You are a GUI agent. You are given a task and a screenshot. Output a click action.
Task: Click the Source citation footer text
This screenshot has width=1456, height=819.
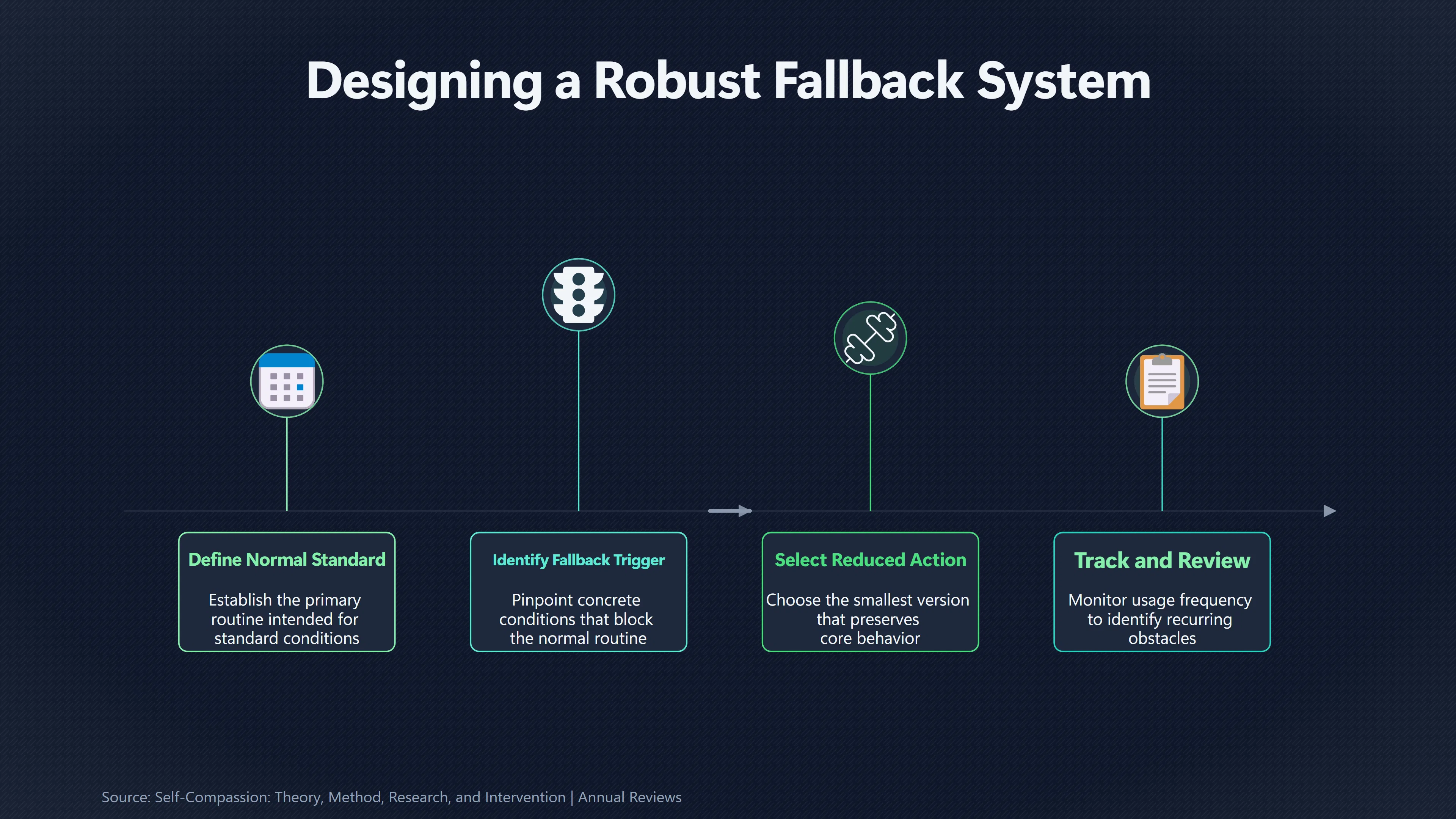click(x=391, y=797)
